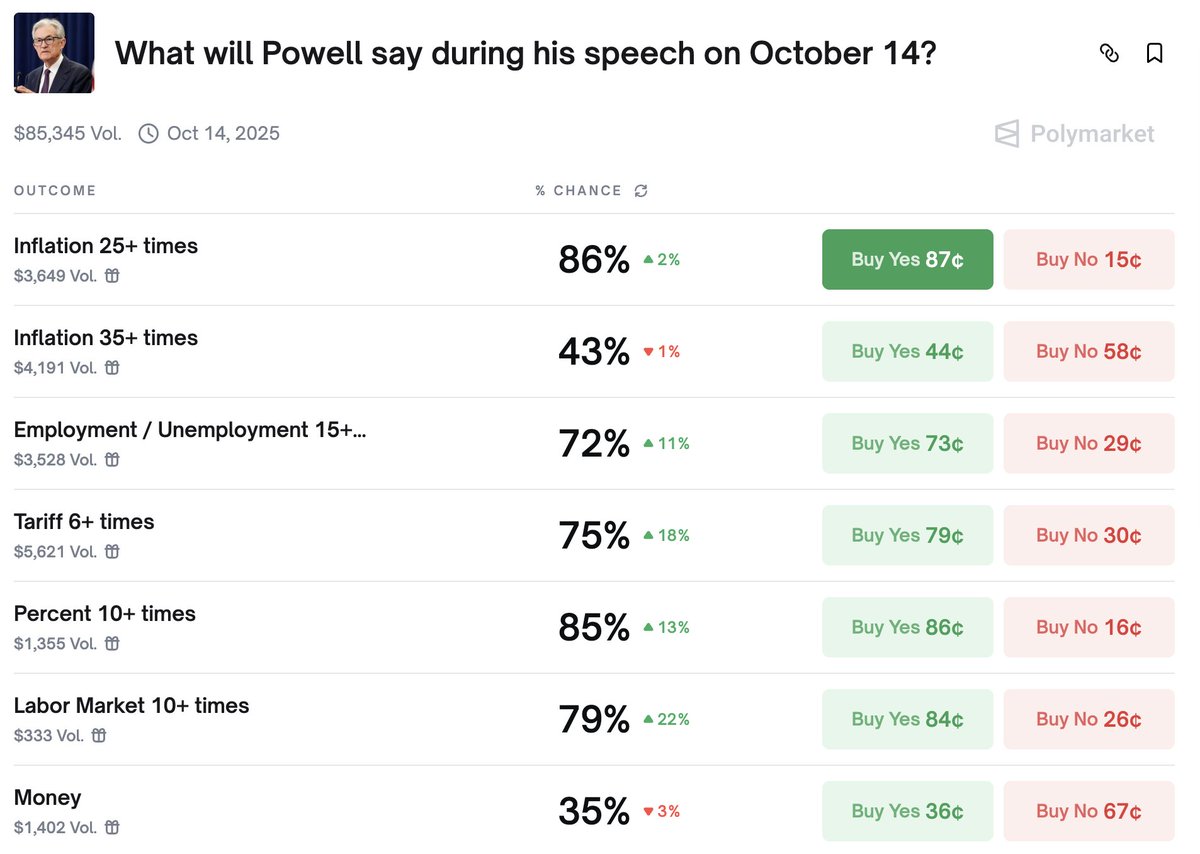
Task: Click gift icon under Tariff 6+ times
Action: click(112, 552)
